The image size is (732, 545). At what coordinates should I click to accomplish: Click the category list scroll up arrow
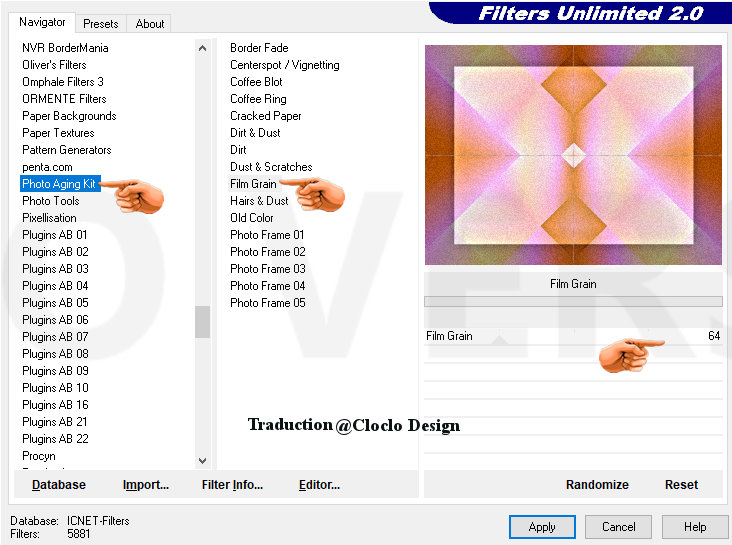pos(202,48)
